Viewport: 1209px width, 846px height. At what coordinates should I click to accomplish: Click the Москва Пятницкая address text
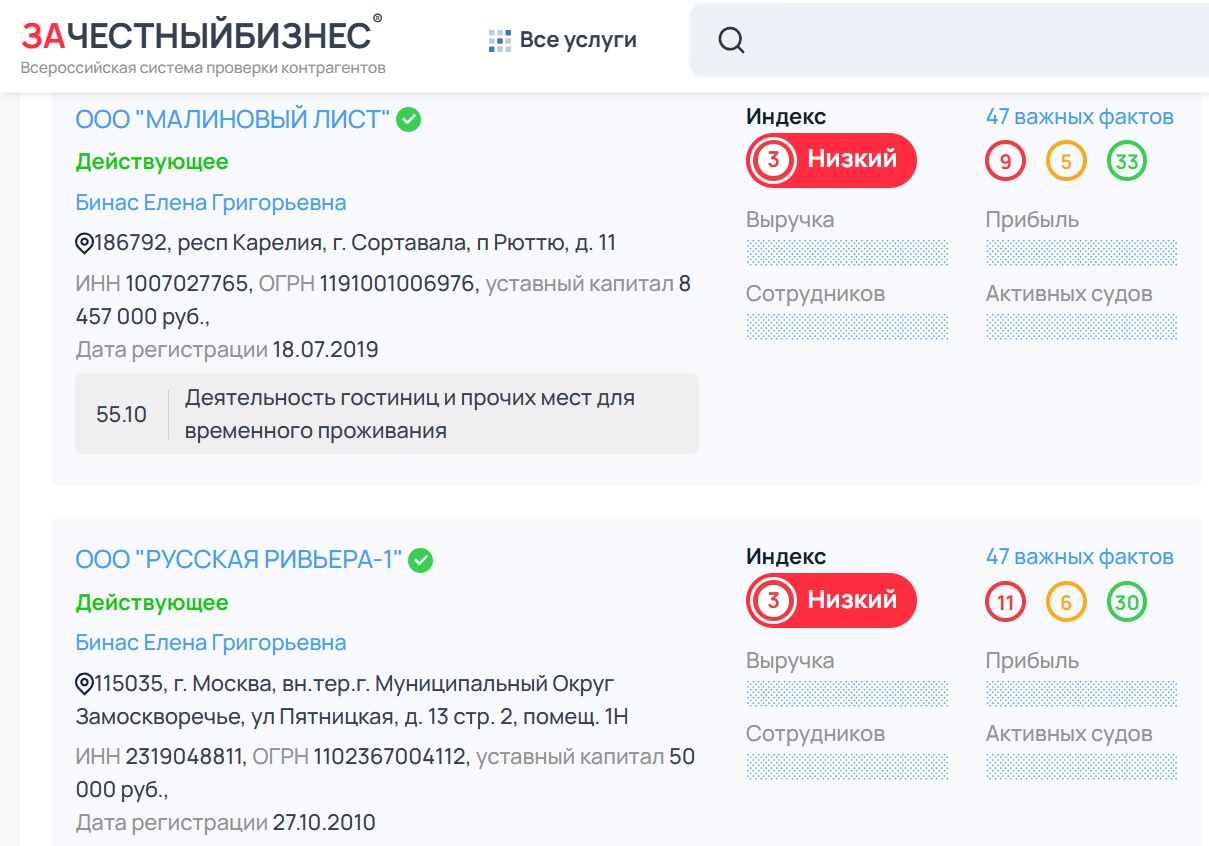click(352, 700)
